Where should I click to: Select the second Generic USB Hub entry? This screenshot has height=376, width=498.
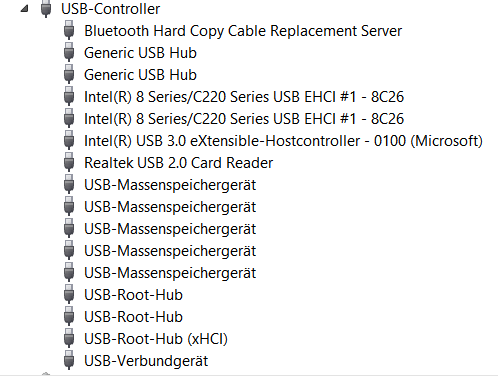point(140,75)
